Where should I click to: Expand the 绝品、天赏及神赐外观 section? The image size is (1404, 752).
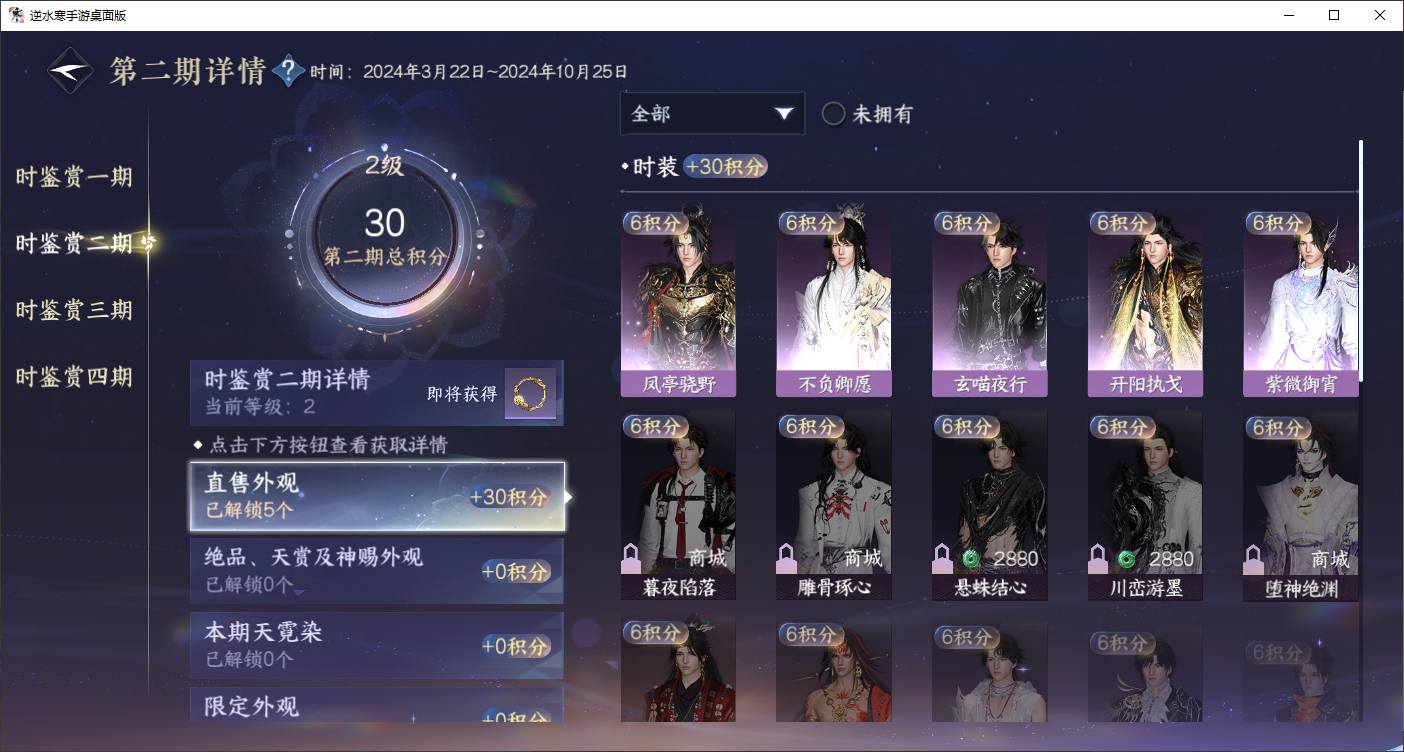(x=377, y=570)
